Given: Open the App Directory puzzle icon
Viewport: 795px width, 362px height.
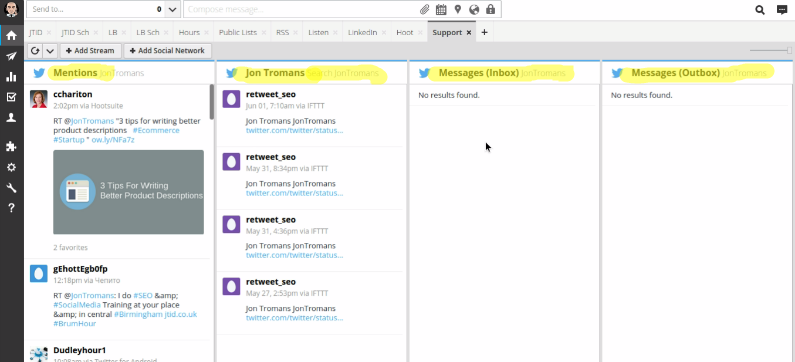Looking at the screenshot, I should 11,147.
